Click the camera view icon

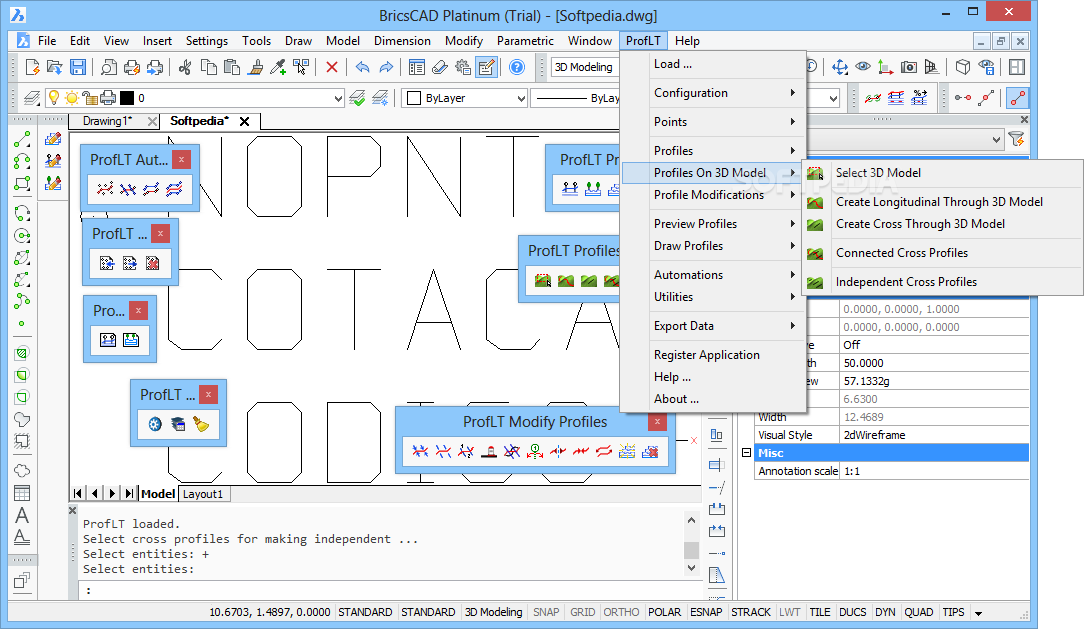(x=908, y=67)
